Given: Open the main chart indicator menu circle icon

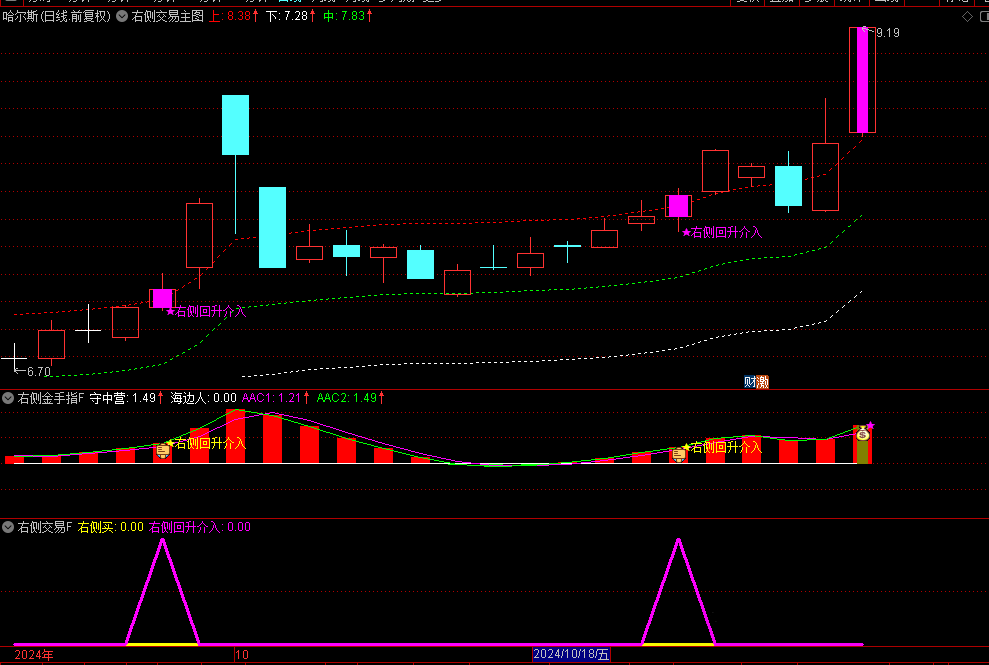Looking at the screenshot, I should coord(122,16).
